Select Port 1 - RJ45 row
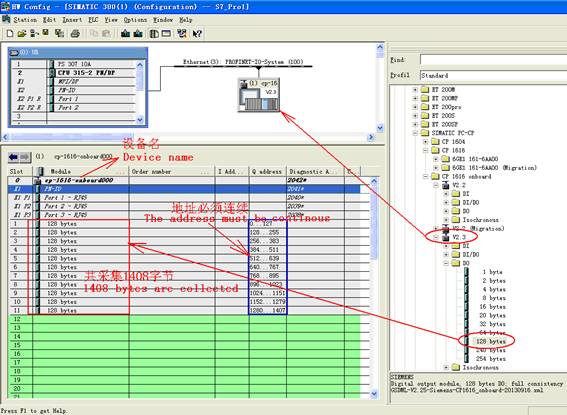Screen dimensions: 567x415 [184, 197]
